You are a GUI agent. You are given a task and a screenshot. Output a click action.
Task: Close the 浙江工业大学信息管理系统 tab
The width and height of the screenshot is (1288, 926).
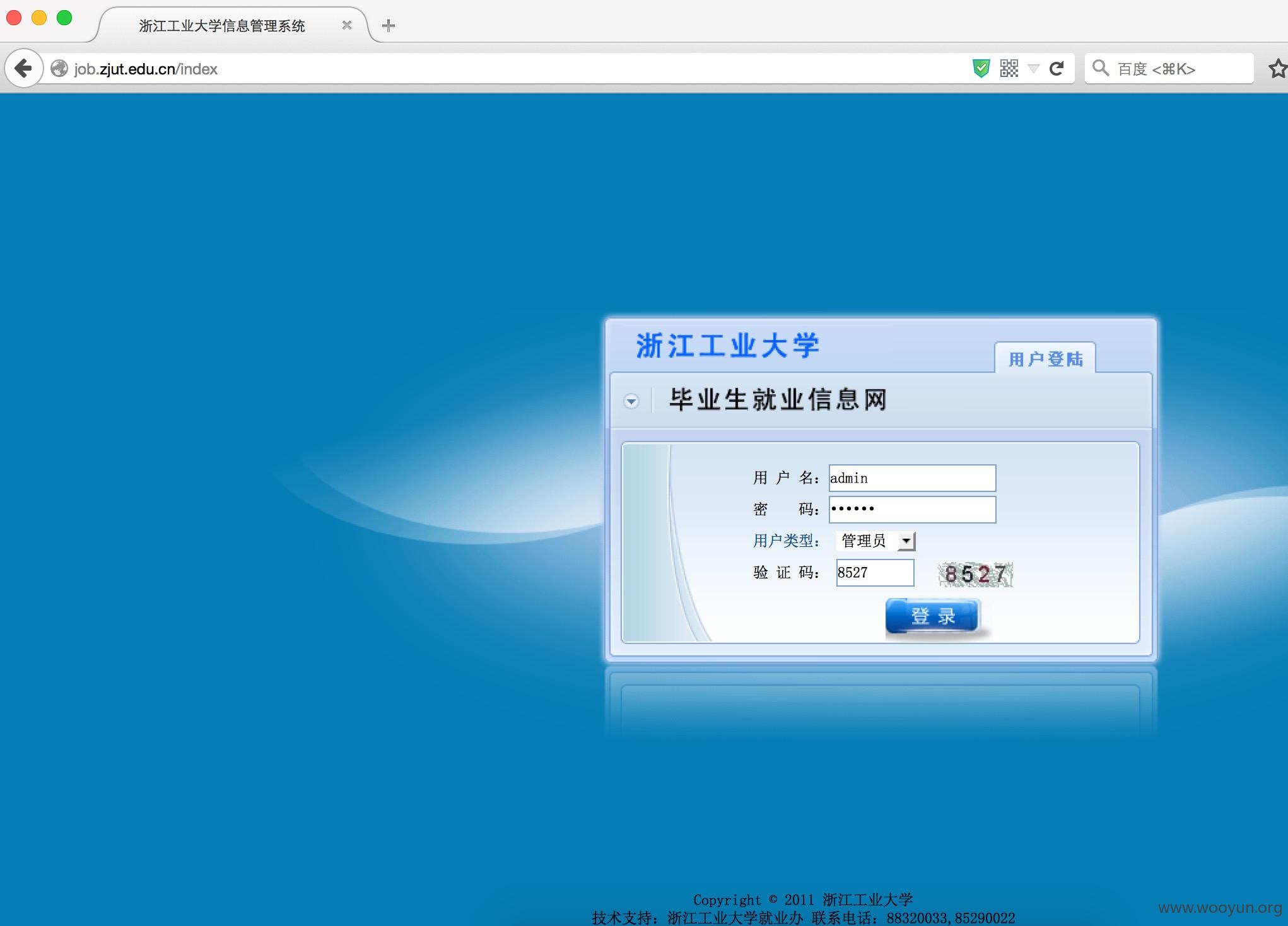(346, 25)
